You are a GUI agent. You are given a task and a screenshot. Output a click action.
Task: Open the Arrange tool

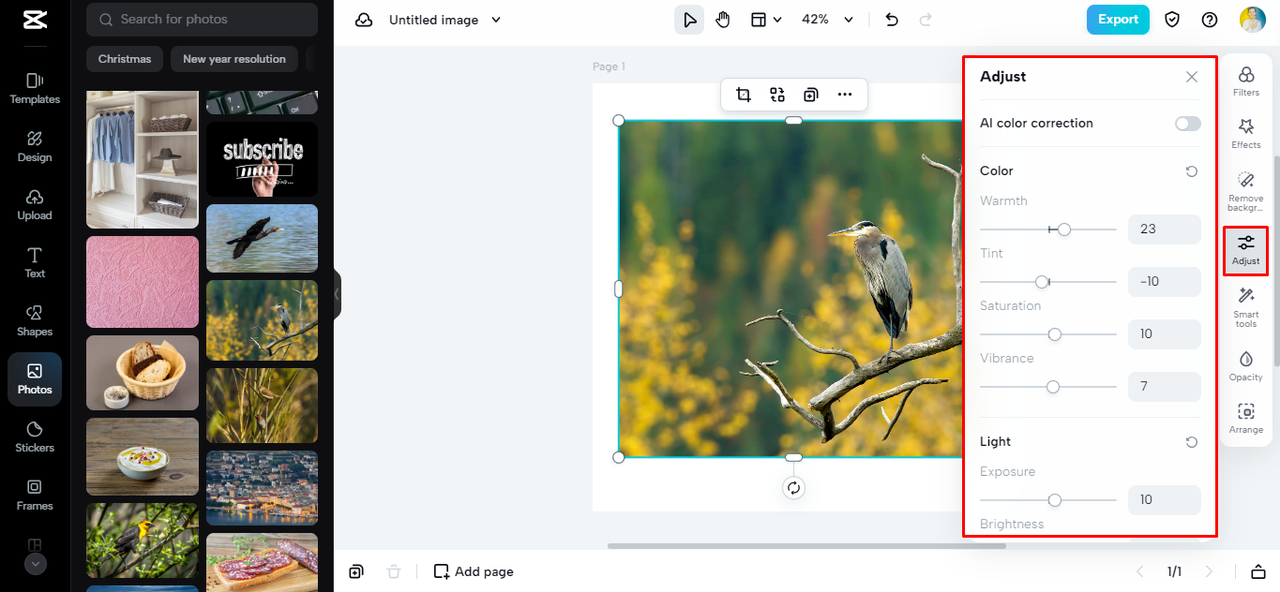click(x=1246, y=418)
